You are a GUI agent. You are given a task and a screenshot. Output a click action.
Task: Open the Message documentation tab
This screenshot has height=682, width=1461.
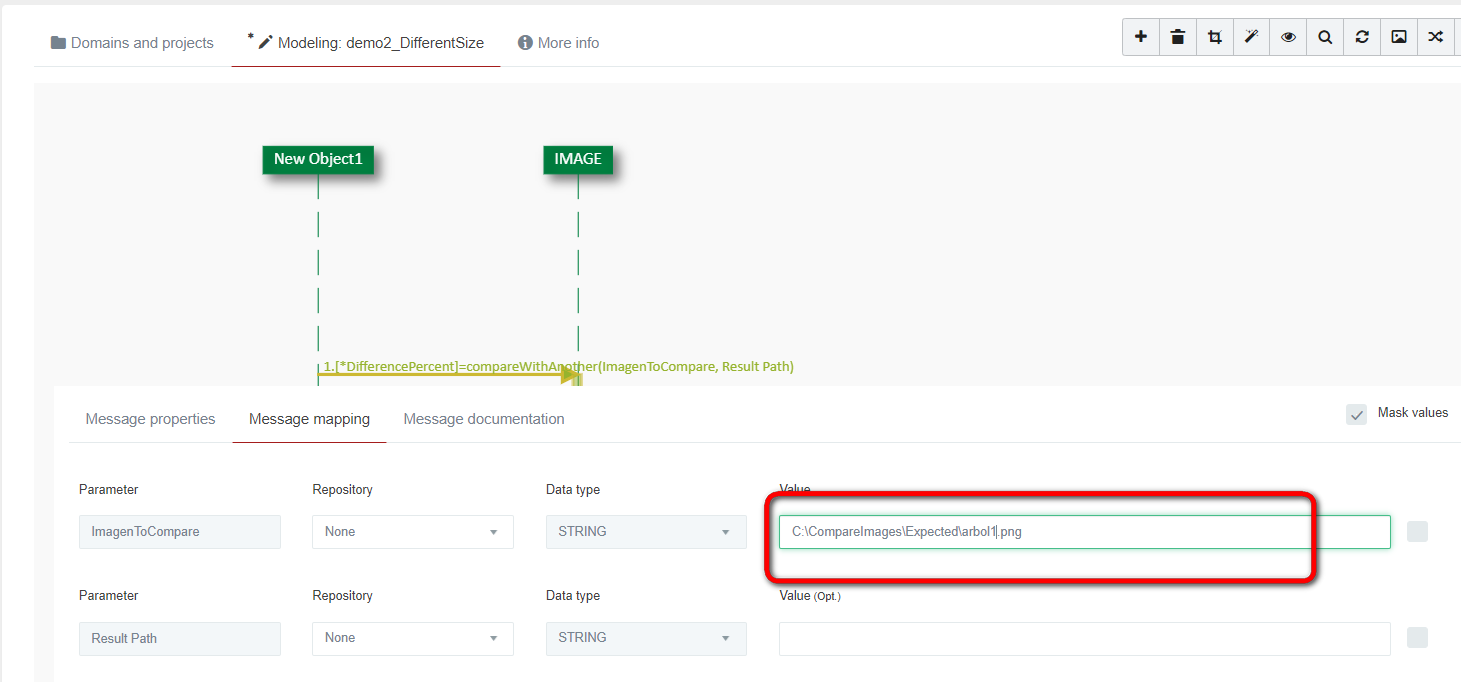[x=484, y=419]
